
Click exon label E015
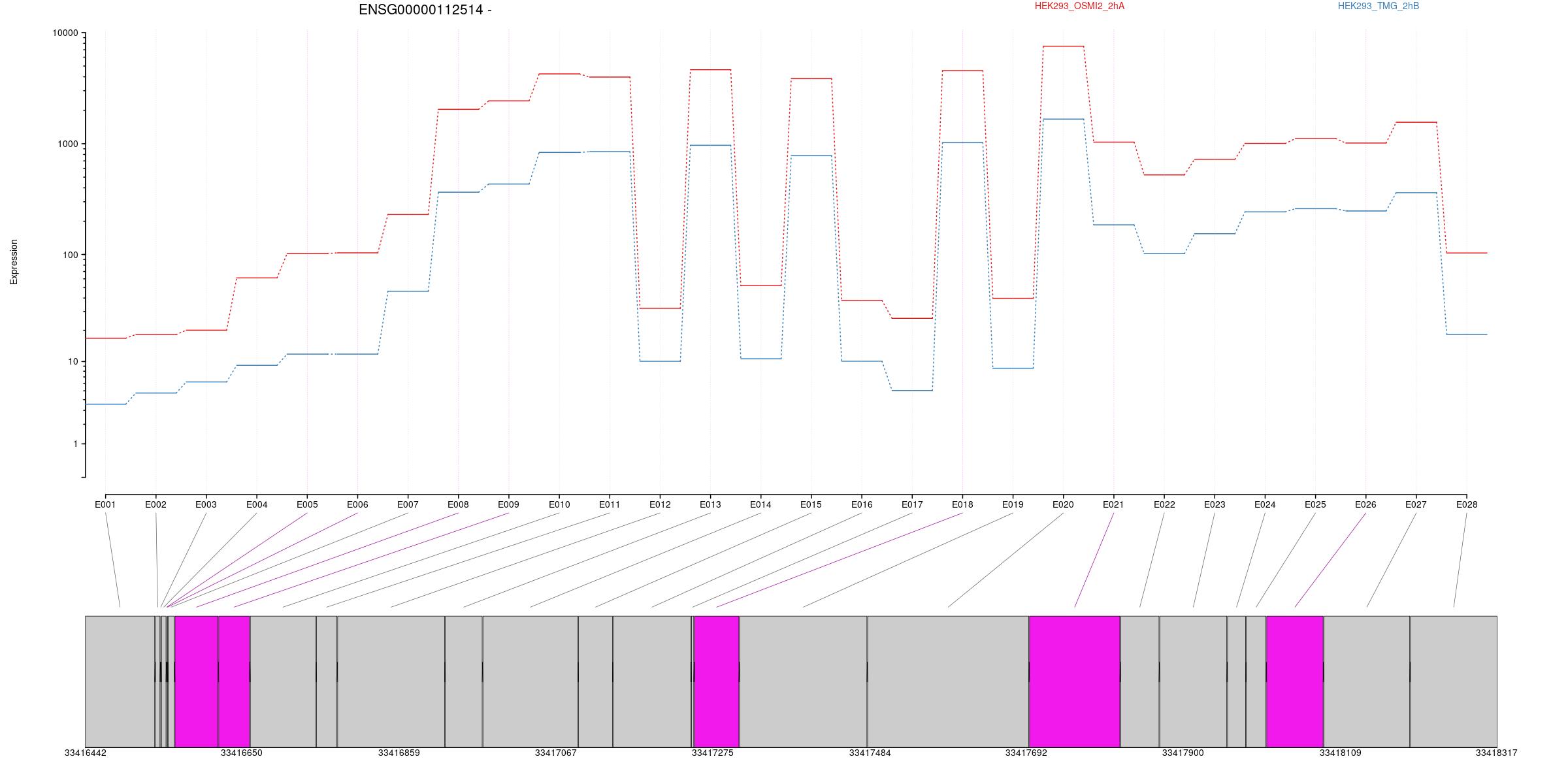(x=811, y=504)
